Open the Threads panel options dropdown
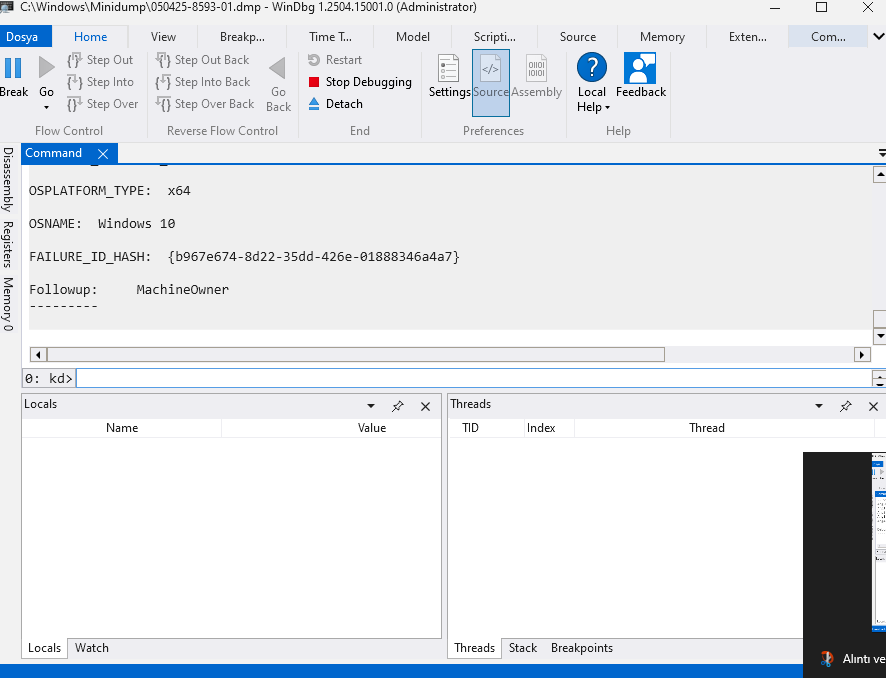The height and width of the screenshot is (678, 886). click(x=819, y=406)
